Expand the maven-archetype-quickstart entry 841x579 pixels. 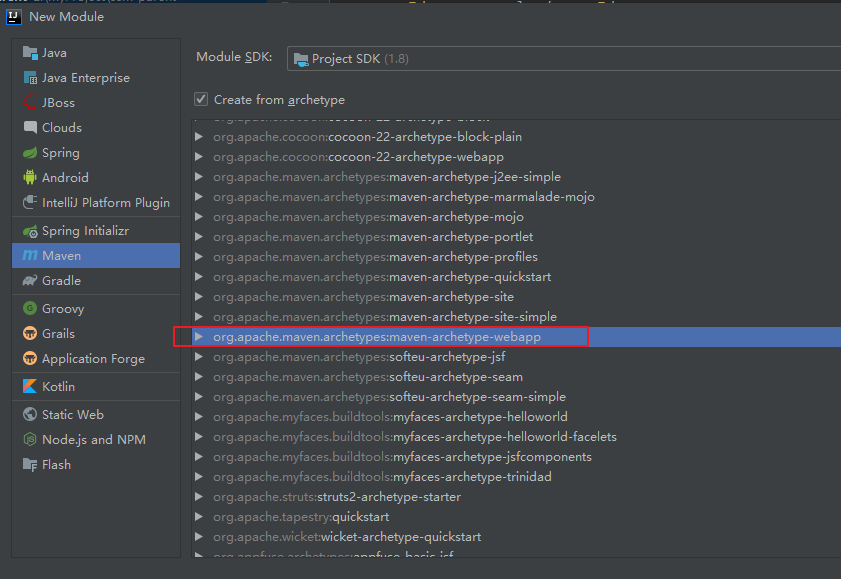click(199, 277)
